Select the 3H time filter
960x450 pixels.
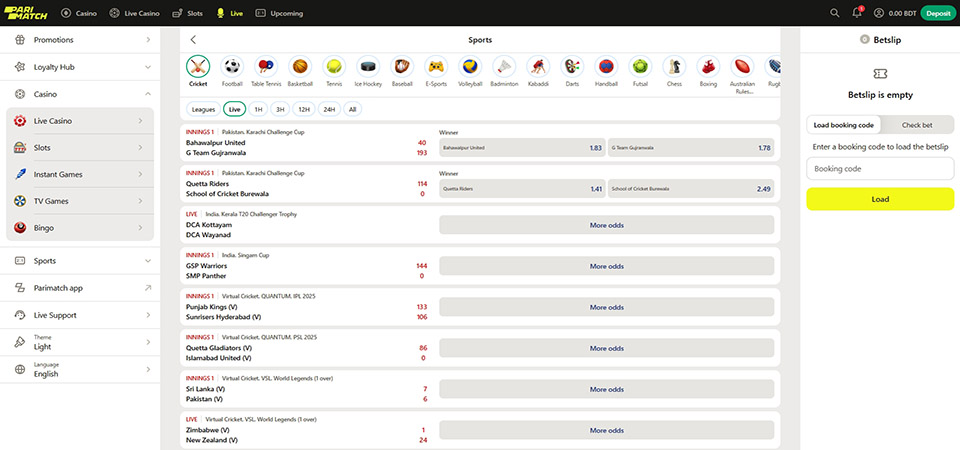click(280, 110)
